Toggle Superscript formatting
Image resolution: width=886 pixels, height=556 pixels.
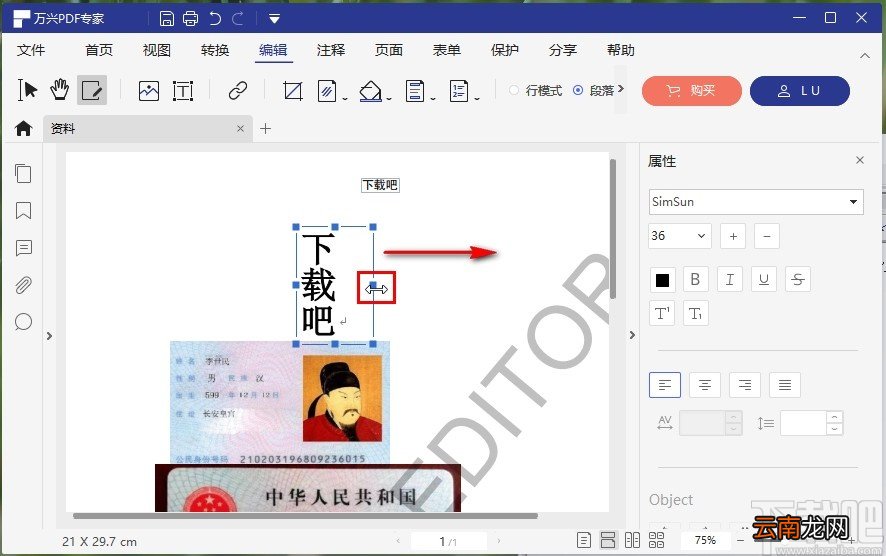click(x=662, y=314)
